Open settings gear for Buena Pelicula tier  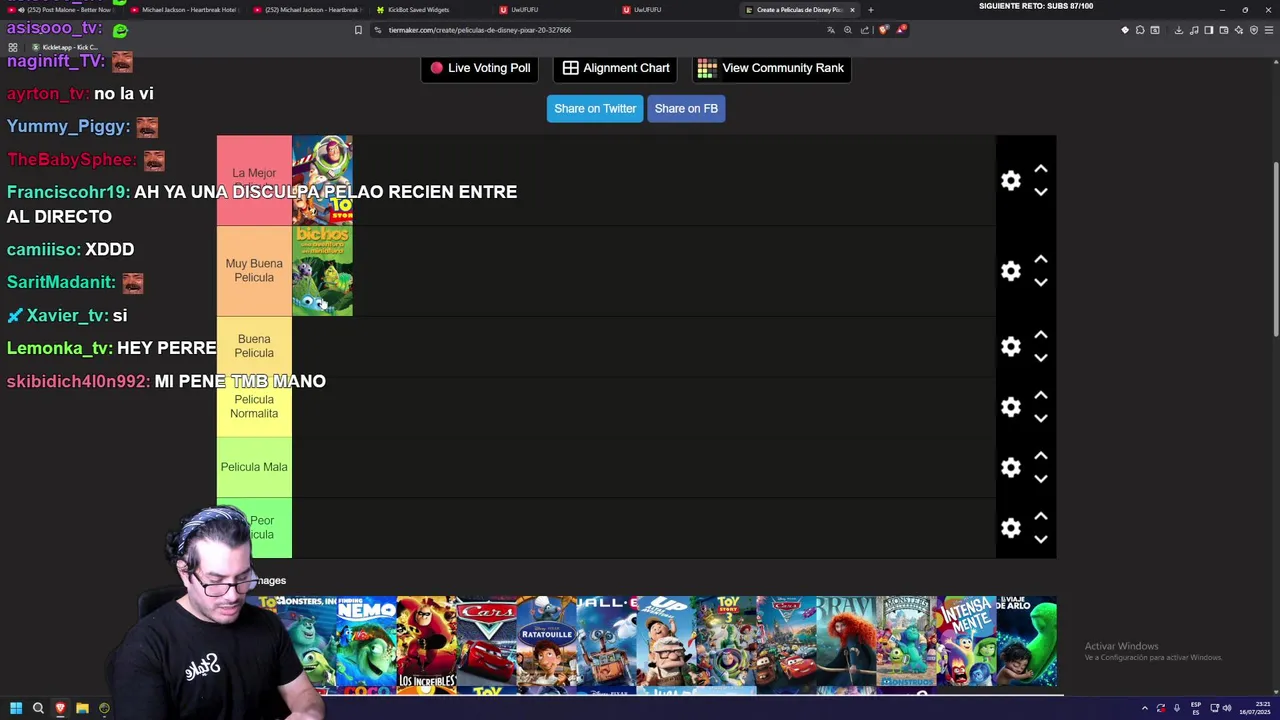pos(1011,347)
